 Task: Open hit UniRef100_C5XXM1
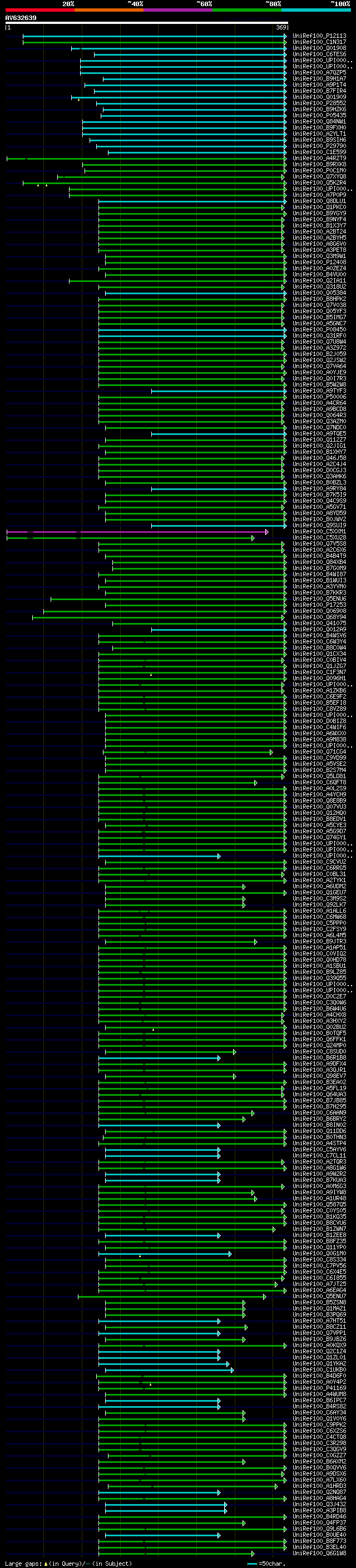tap(319, 531)
